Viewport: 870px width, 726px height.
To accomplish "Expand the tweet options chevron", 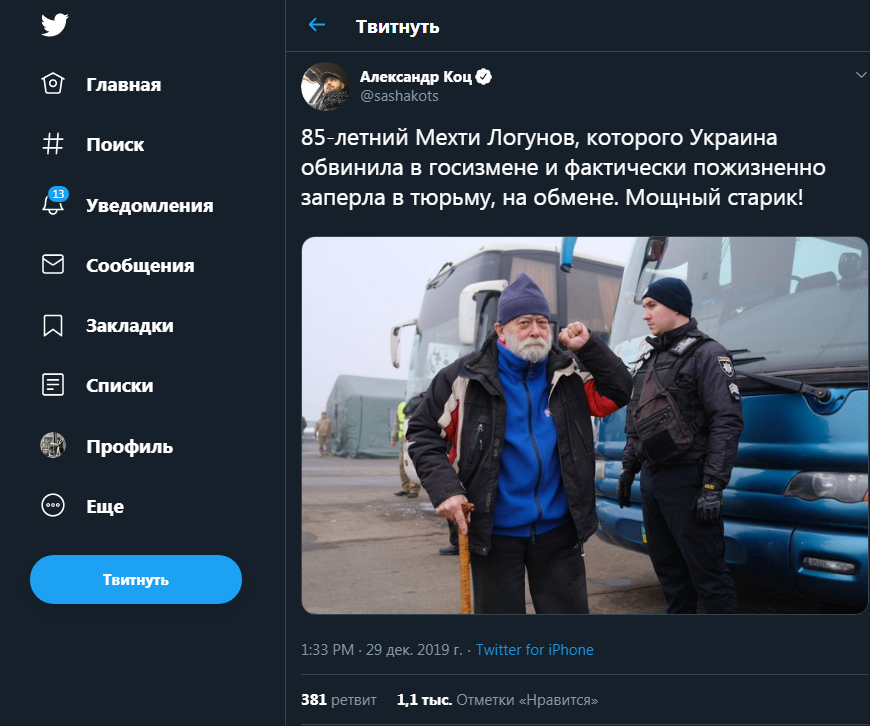I will 861,74.
